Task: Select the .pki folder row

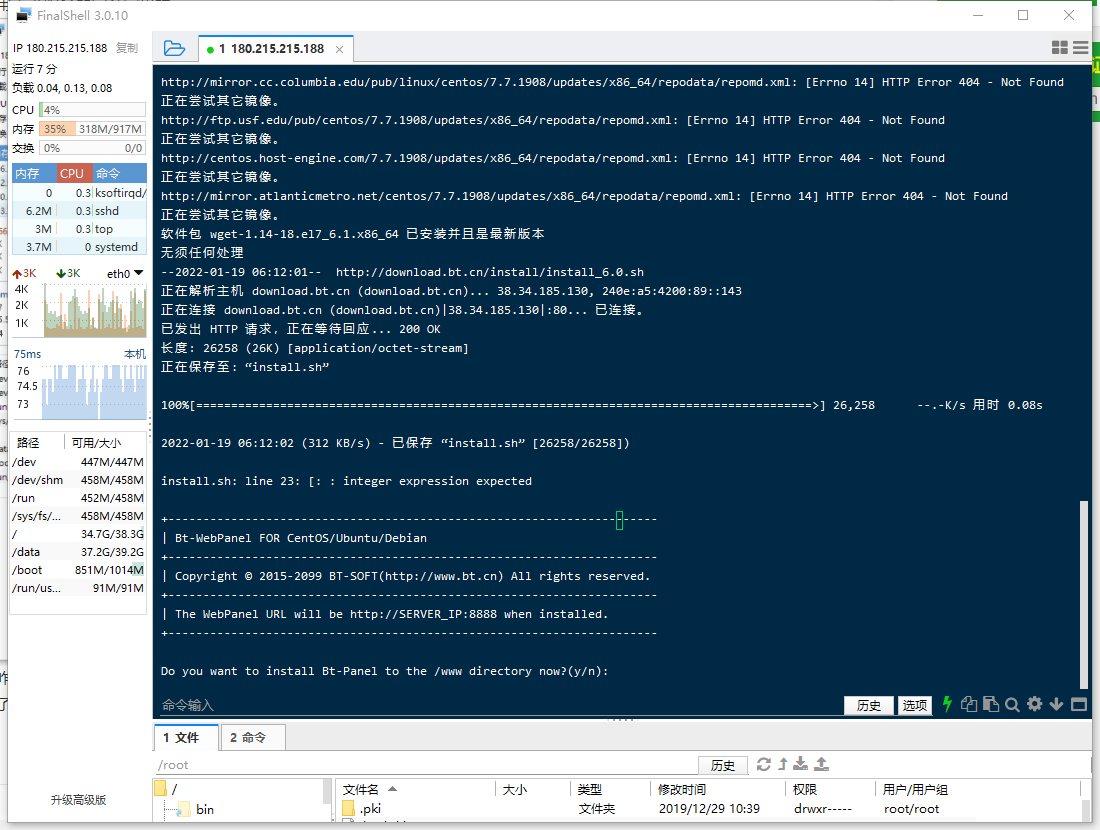Action: [x=709, y=809]
